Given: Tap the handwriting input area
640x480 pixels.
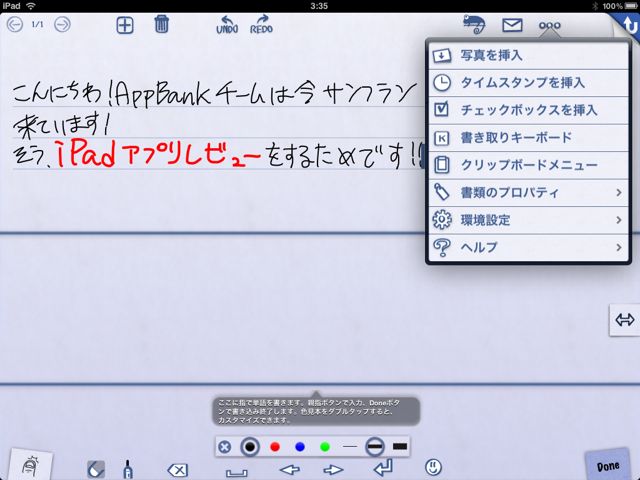Looking at the screenshot, I should [320, 309].
